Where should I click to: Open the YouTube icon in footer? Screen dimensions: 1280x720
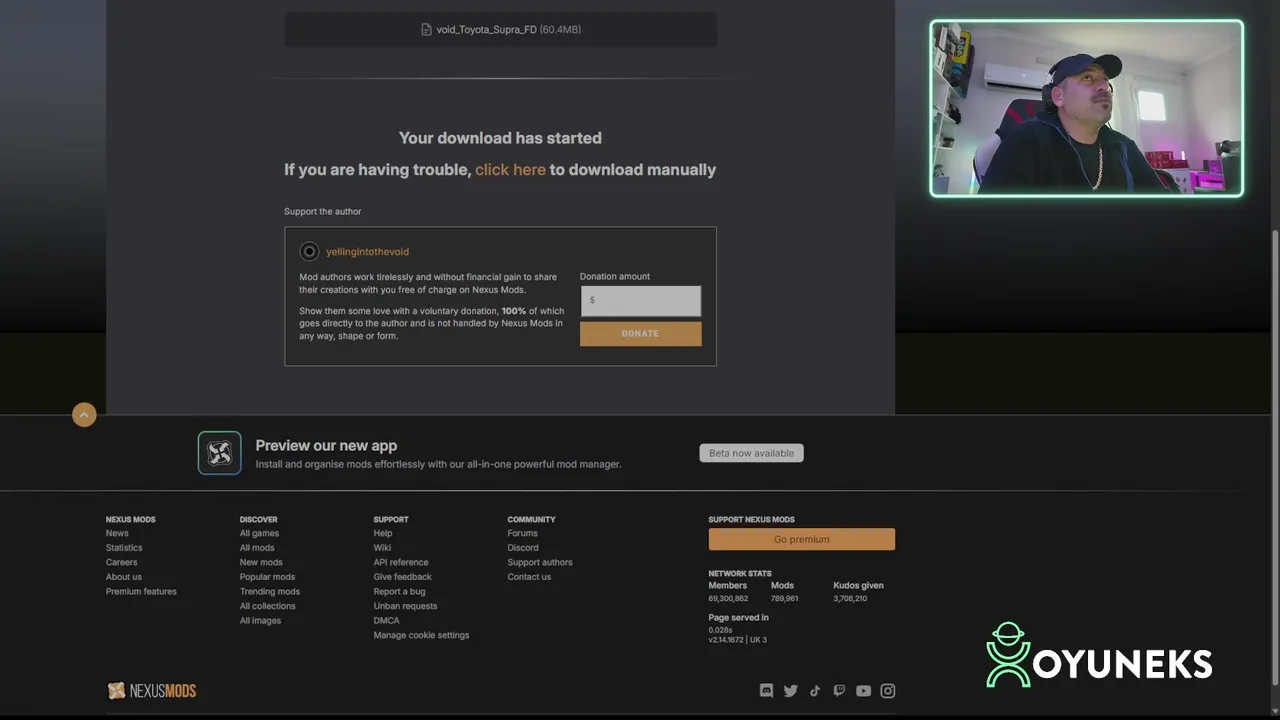[863, 691]
